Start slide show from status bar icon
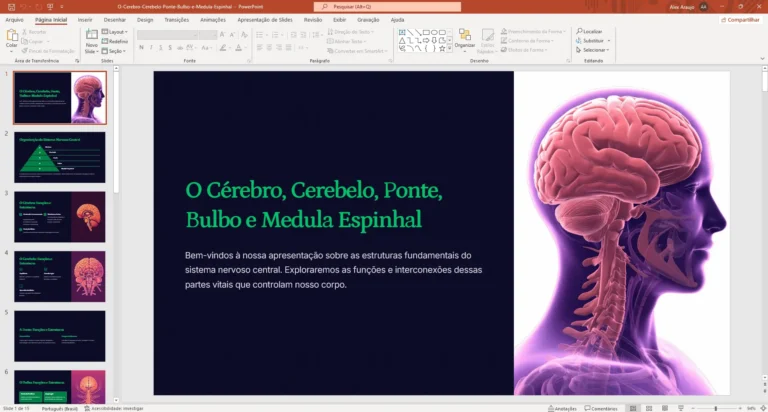Image resolution: width=768 pixels, height=412 pixels. (x=680, y=408)
